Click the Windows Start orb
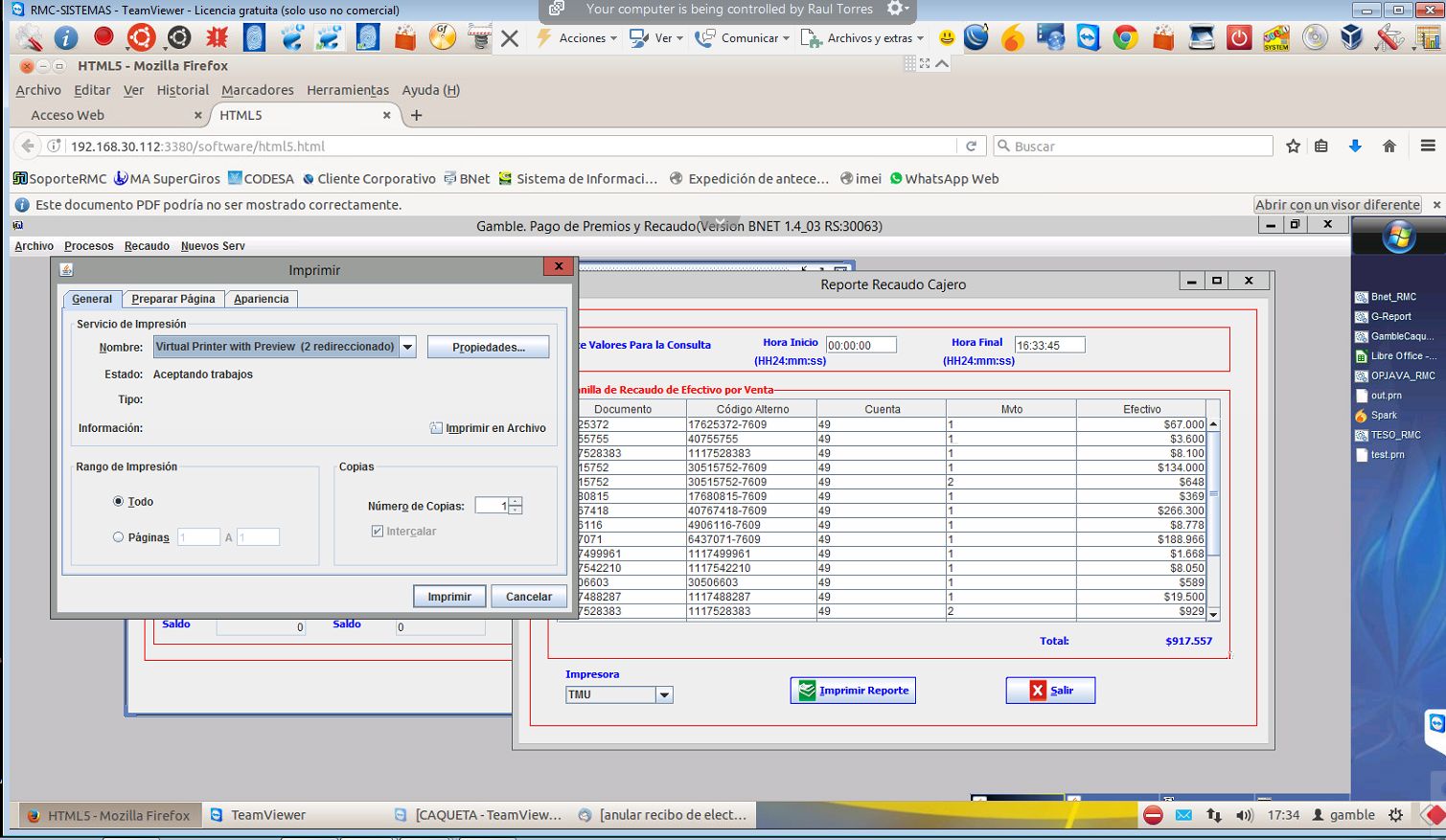 point(1398,237)
